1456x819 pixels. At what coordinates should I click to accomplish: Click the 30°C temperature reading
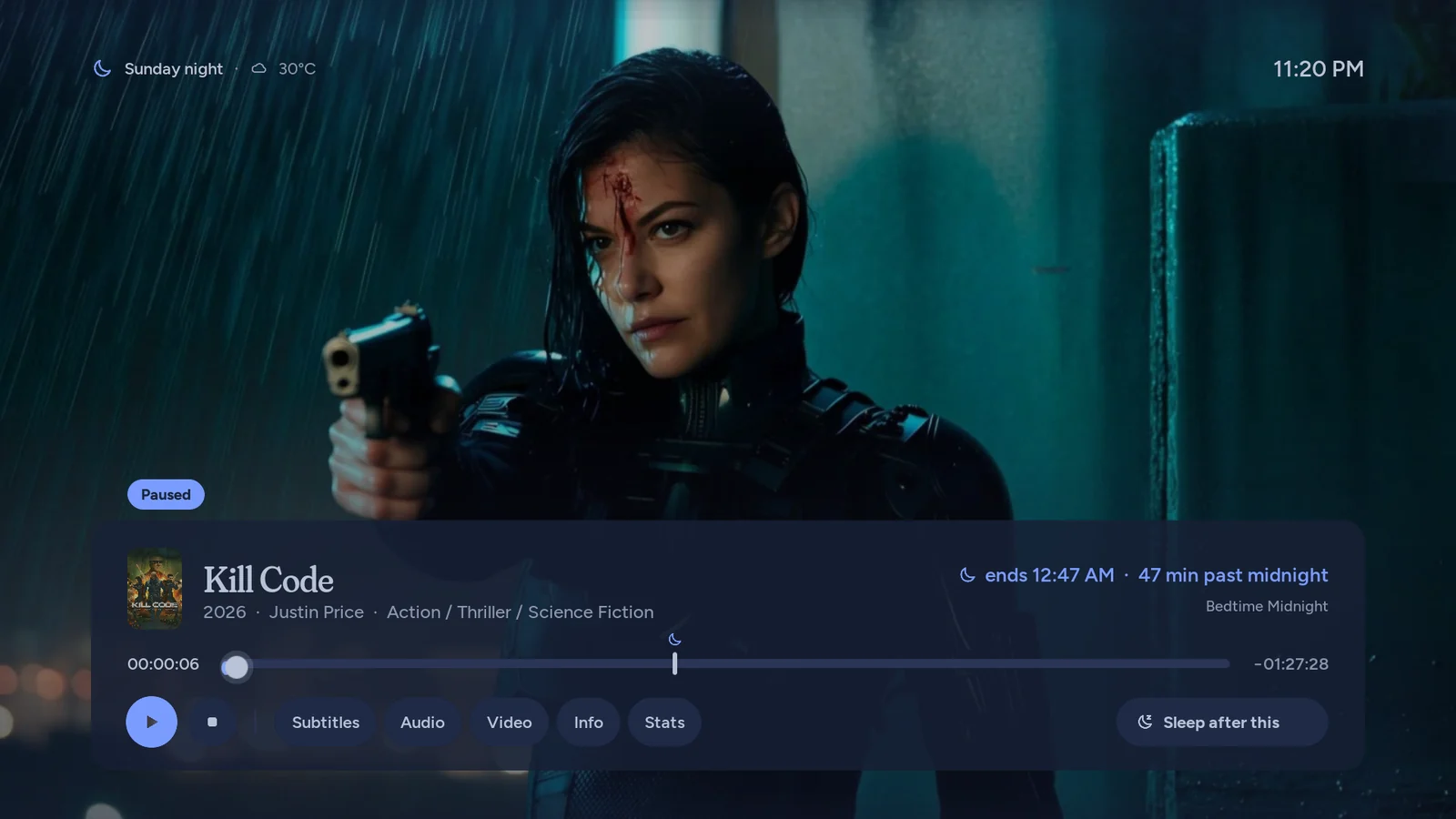[297, 68]
